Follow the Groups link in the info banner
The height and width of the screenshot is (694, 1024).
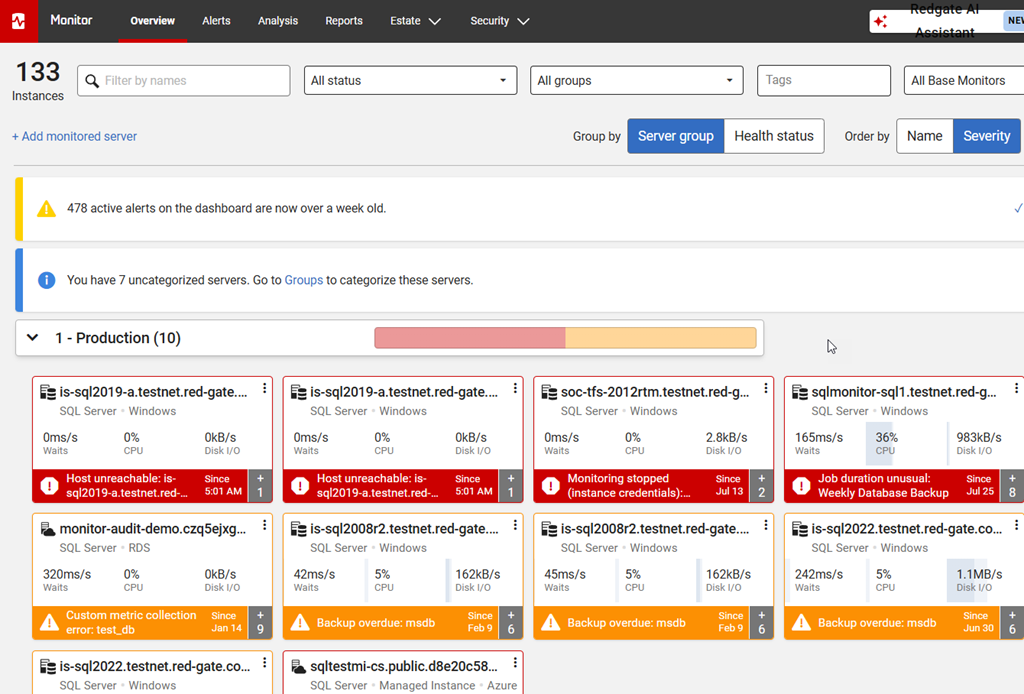304,280
